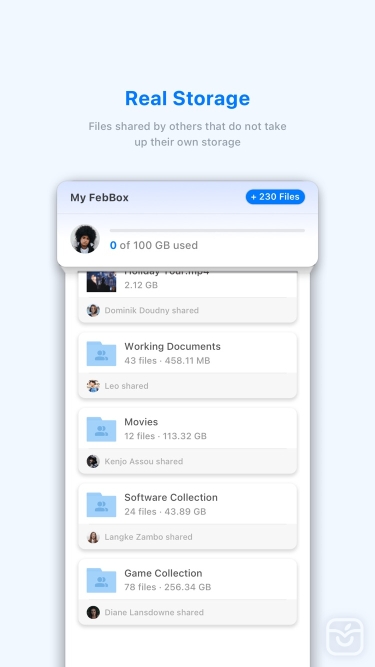Click the 'My FebBox' header title
The image size is (375, 667).
(x=99, y=197)
